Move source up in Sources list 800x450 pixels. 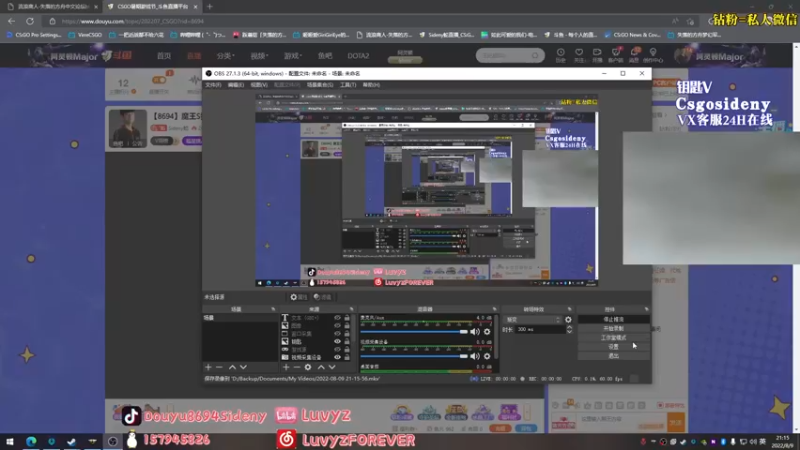[321, 367]
